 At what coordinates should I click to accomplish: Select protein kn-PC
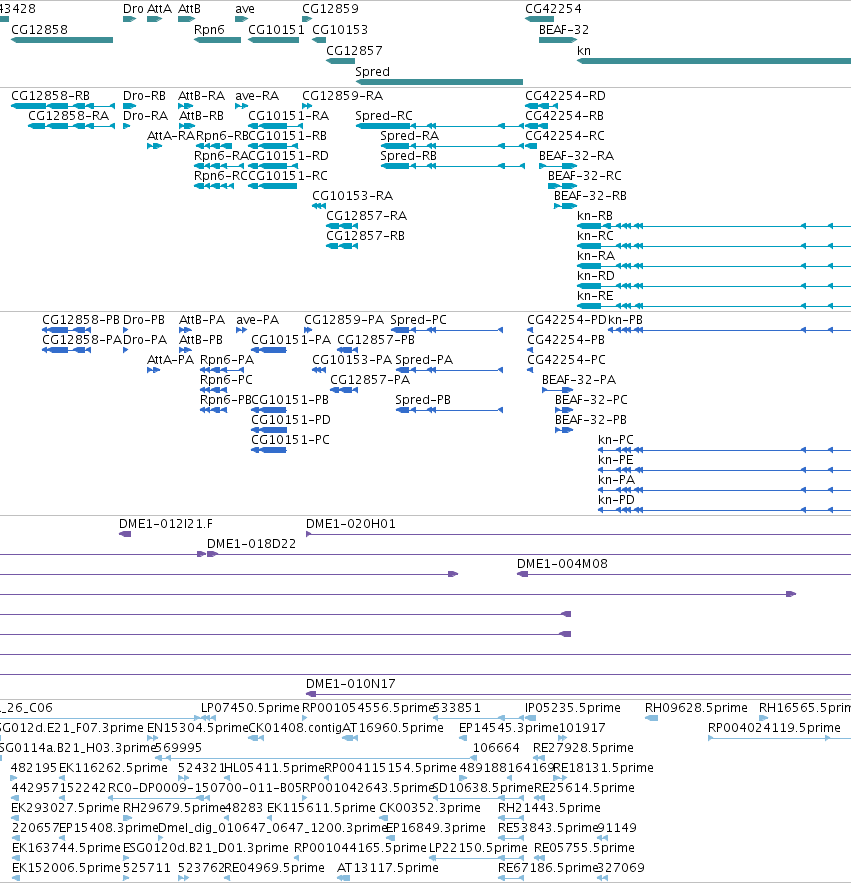point(724,450)
